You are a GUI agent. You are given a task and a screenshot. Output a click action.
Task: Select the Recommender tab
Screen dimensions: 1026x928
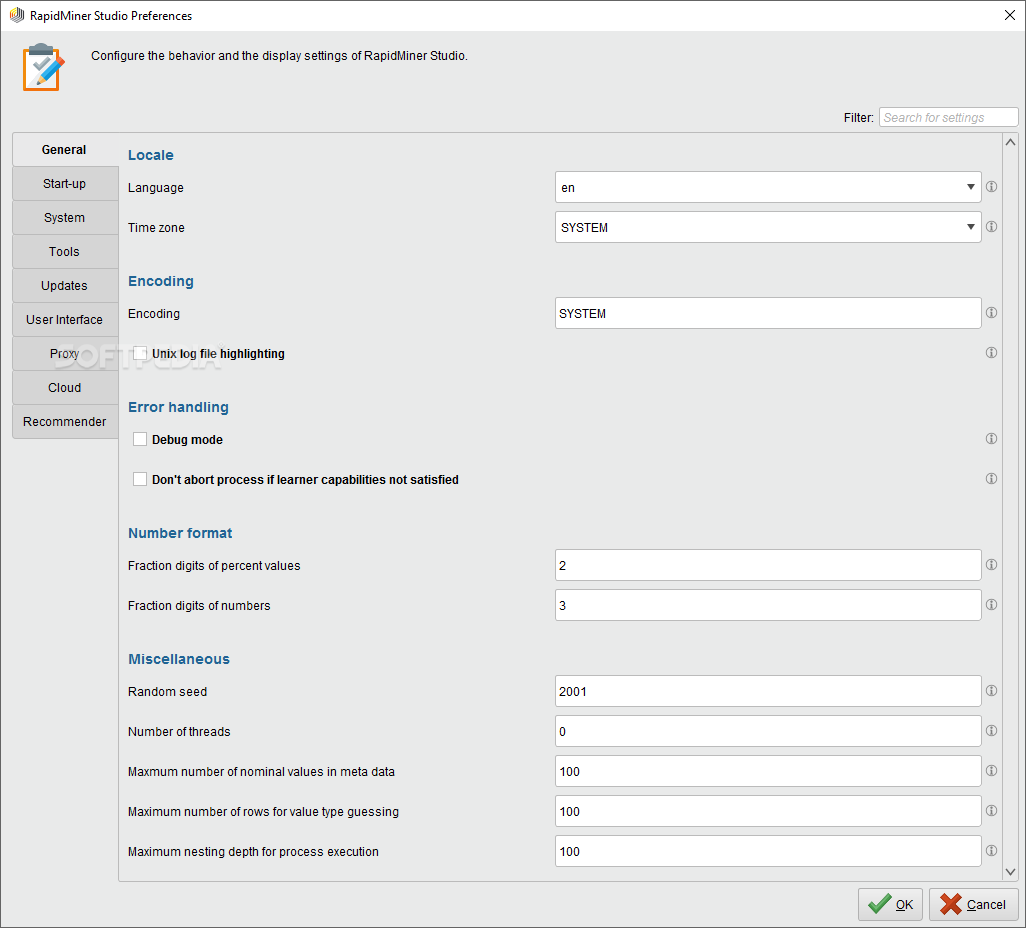[64, 422]
